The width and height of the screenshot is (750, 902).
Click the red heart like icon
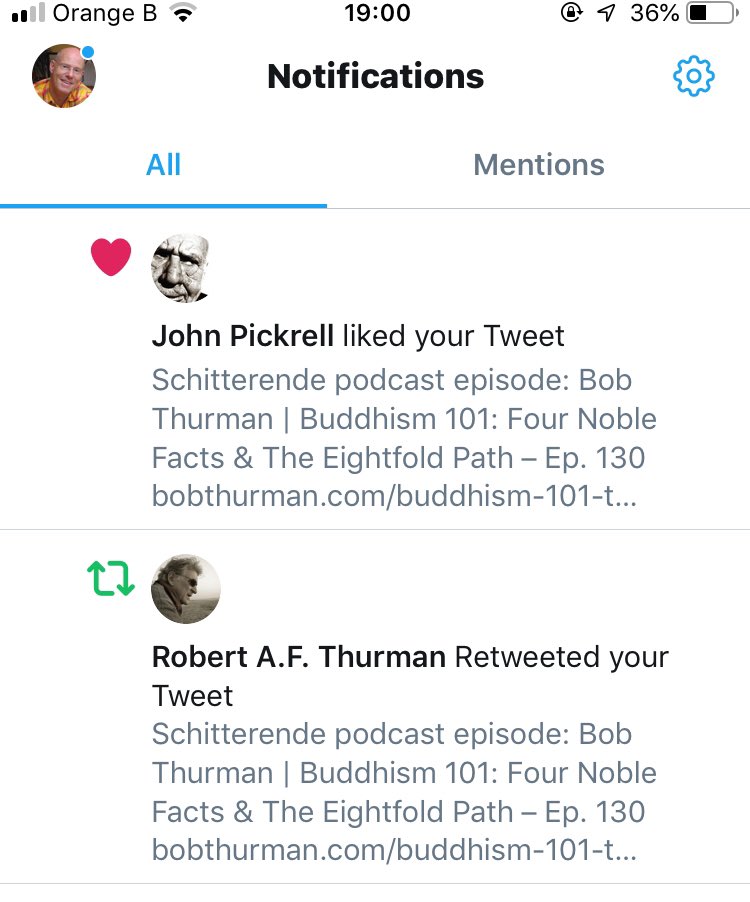click(x=111, y=257)
